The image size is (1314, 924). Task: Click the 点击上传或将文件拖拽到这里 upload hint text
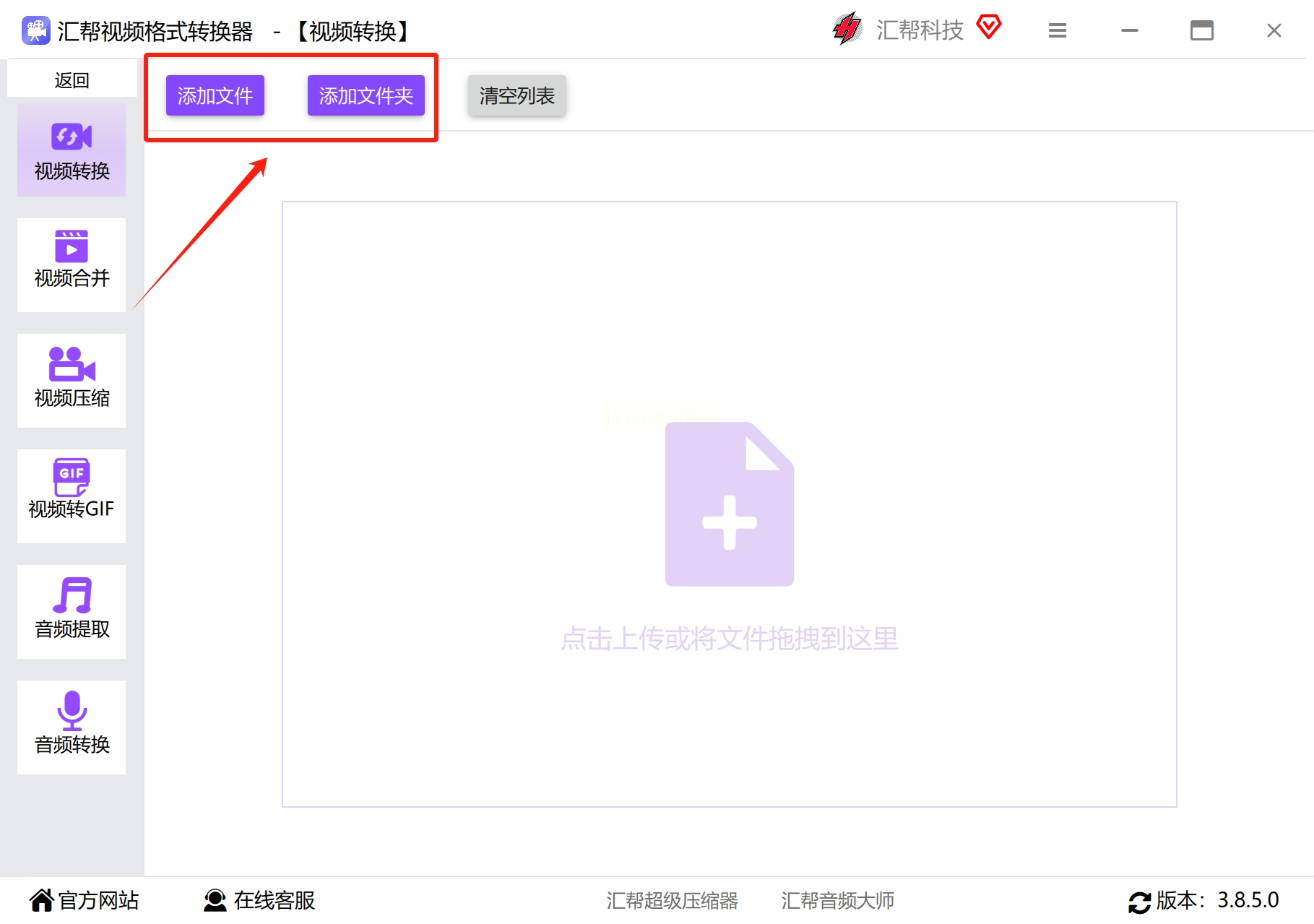tap(730, 639)
